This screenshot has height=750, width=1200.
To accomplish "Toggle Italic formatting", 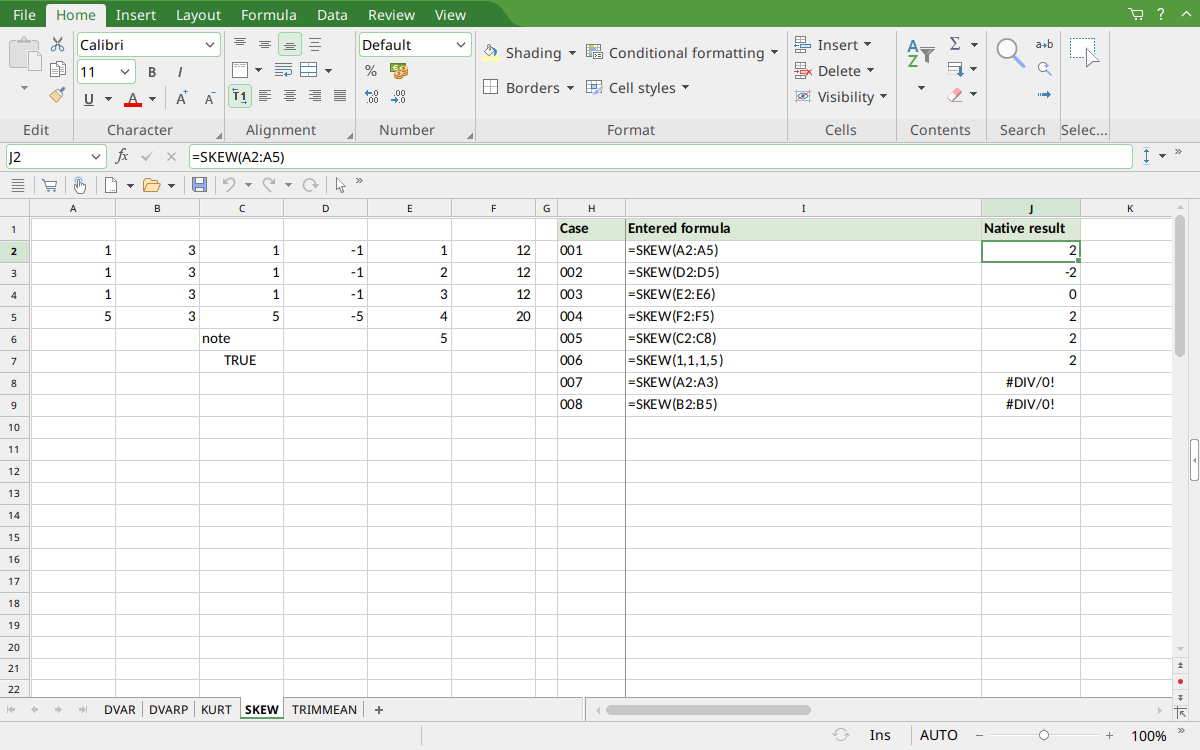I will click(180, 72).
